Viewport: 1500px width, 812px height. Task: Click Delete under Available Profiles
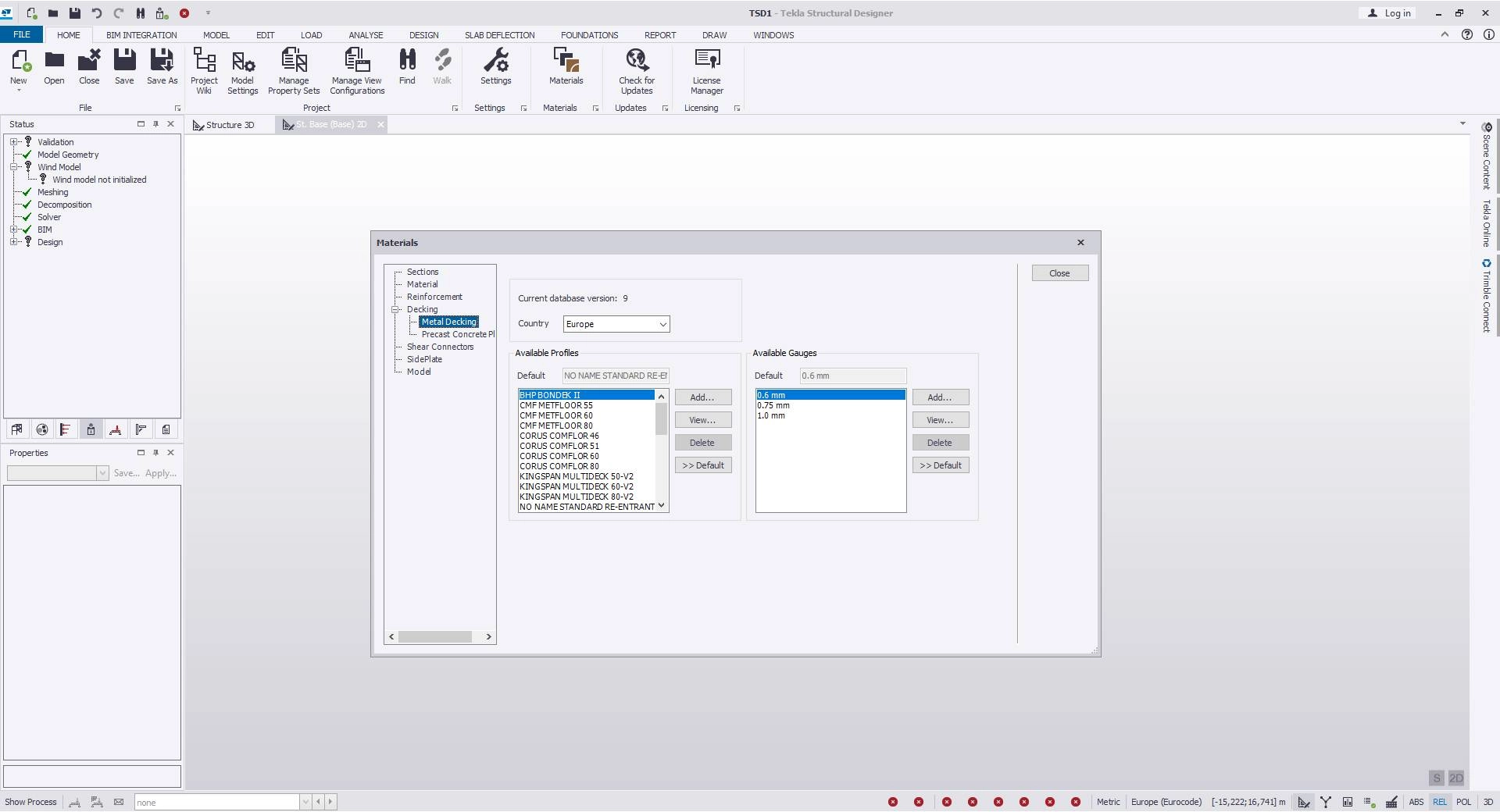click(x=702, y=443)
